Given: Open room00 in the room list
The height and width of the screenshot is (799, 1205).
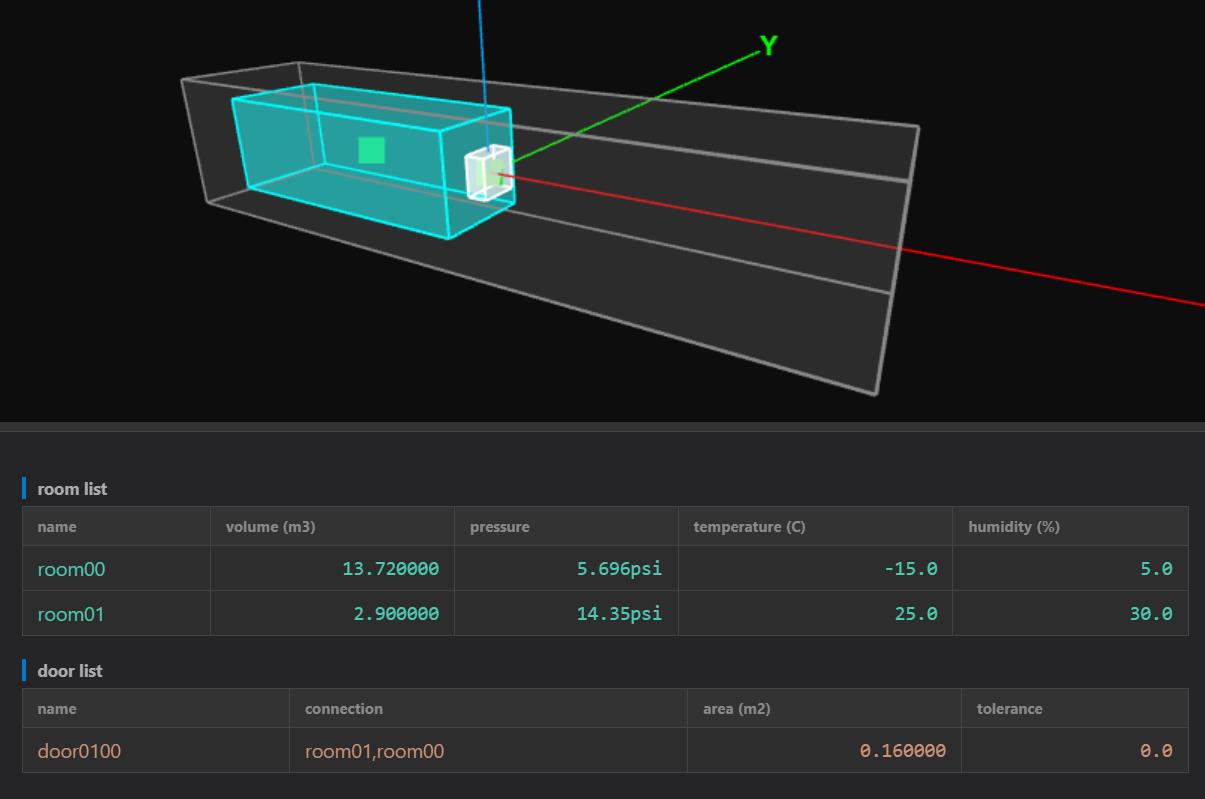Looking at the screenshot, I should pos(71,569).
